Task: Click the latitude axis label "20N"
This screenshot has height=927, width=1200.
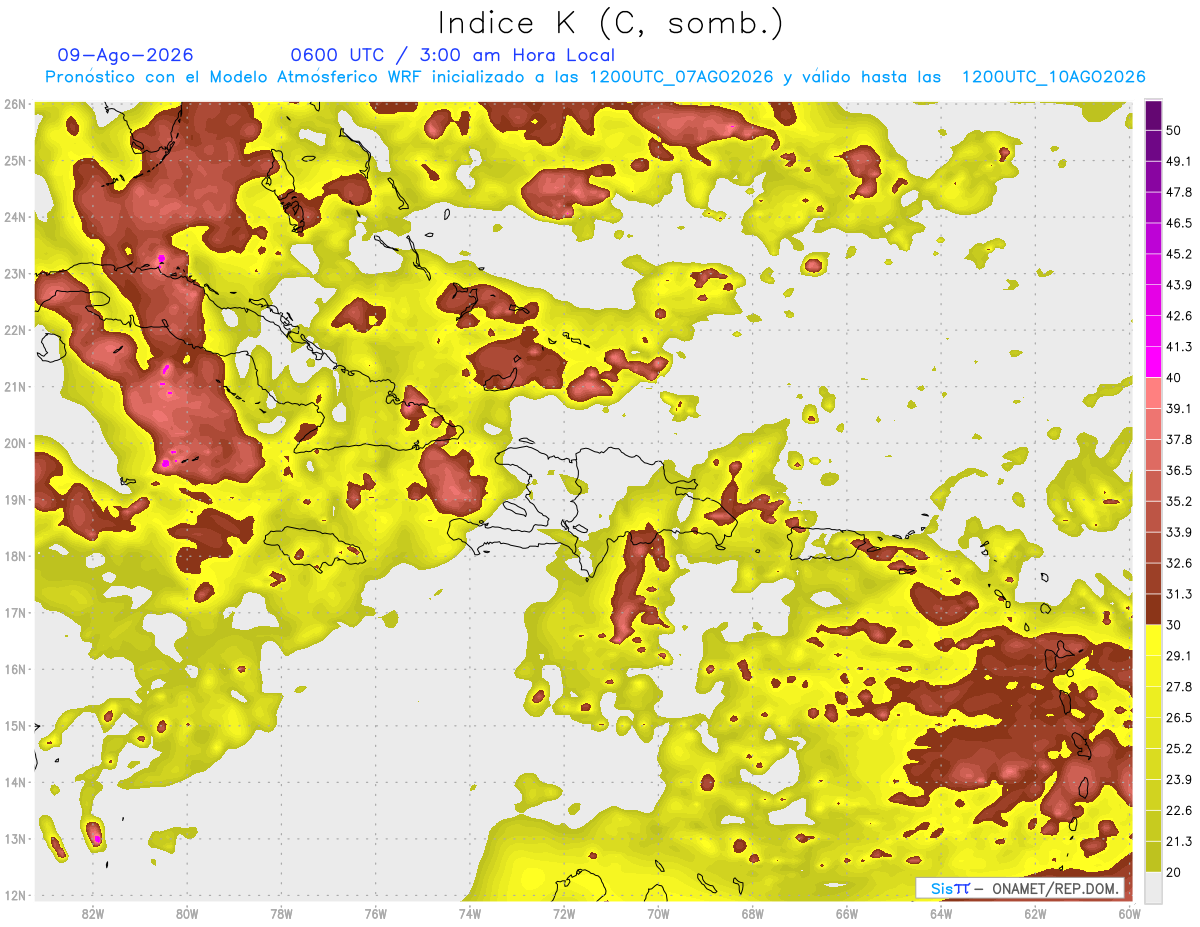Action: click(14, 443)
